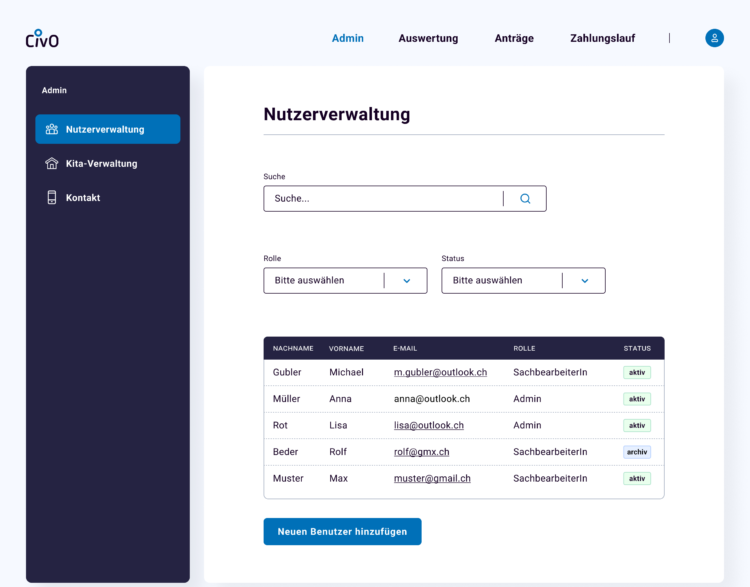This screenshot has width=750, height=587.
Task: Sort by the NACHNAME column header
Action: (293, 348)
